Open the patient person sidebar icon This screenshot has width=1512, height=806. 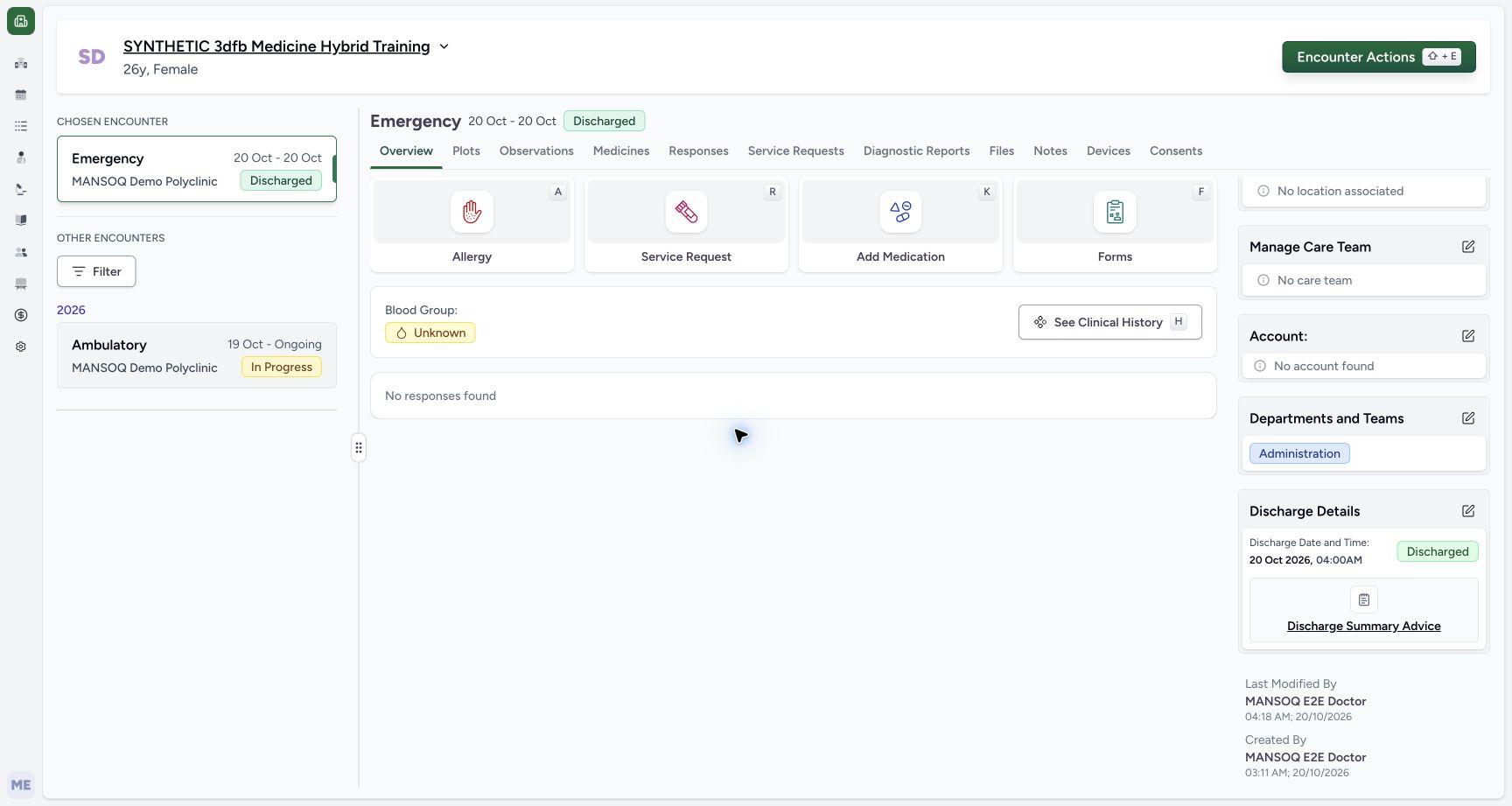[21, 158]
